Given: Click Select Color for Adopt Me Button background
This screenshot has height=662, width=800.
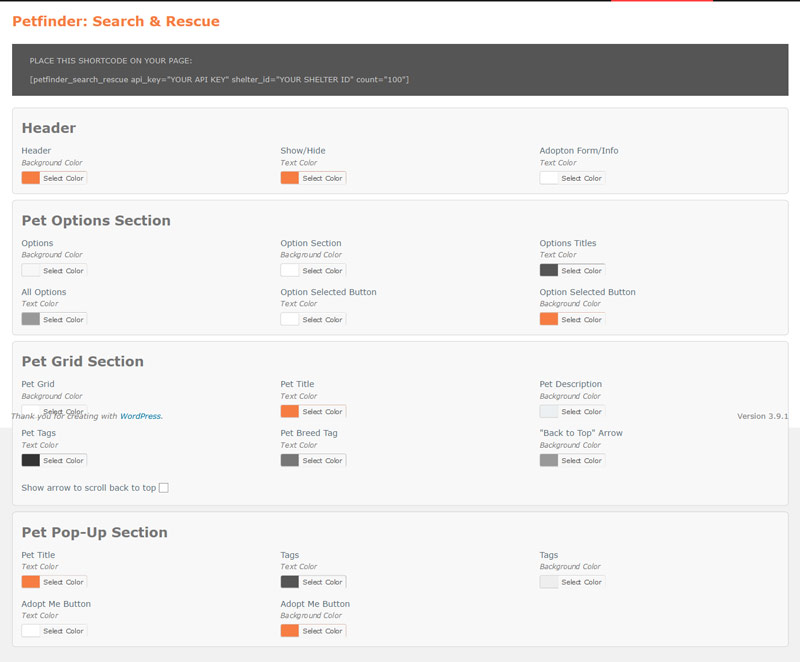Looking at the screenshot, I should pos(322,631).
